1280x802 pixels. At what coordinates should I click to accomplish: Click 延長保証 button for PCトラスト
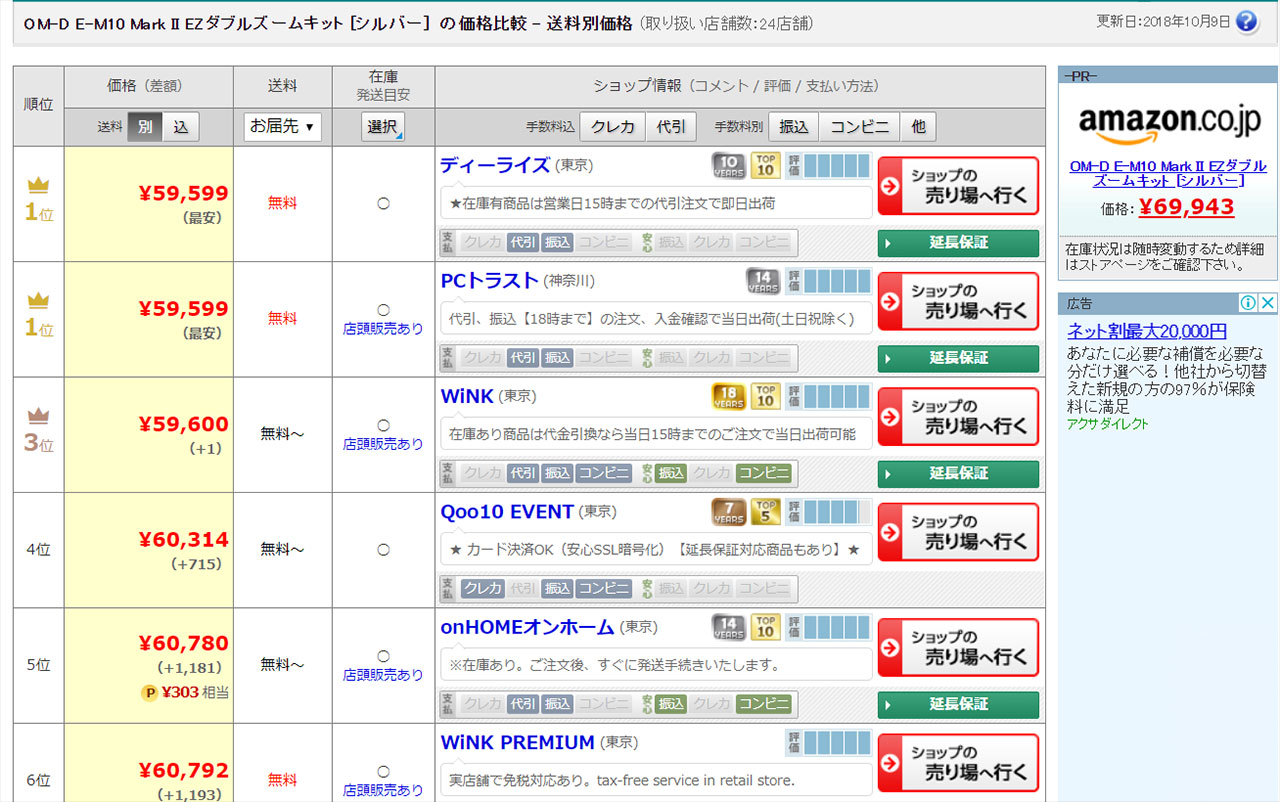click(x=958, y=358)
